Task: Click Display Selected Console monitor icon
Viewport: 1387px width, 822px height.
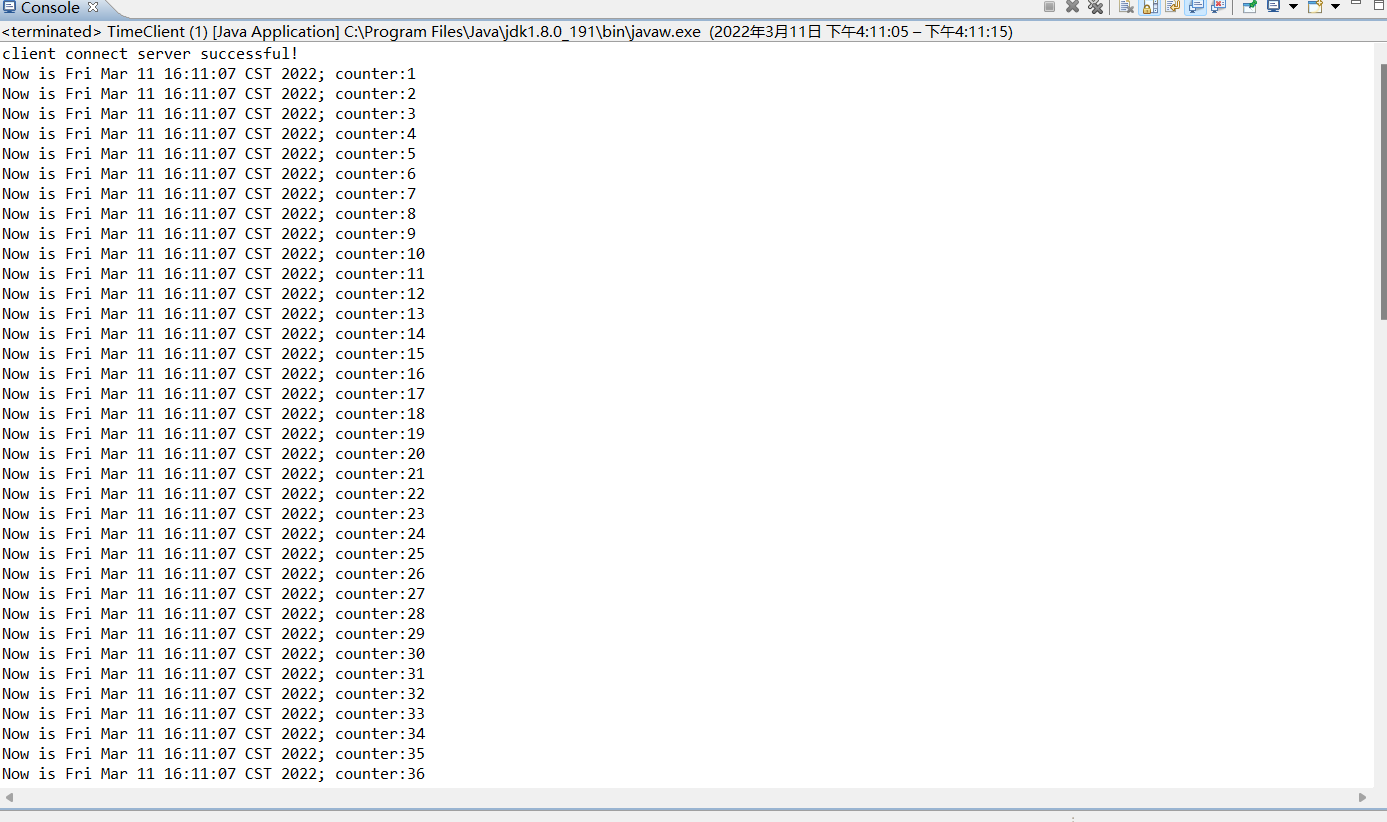Action: [1273, 6]
